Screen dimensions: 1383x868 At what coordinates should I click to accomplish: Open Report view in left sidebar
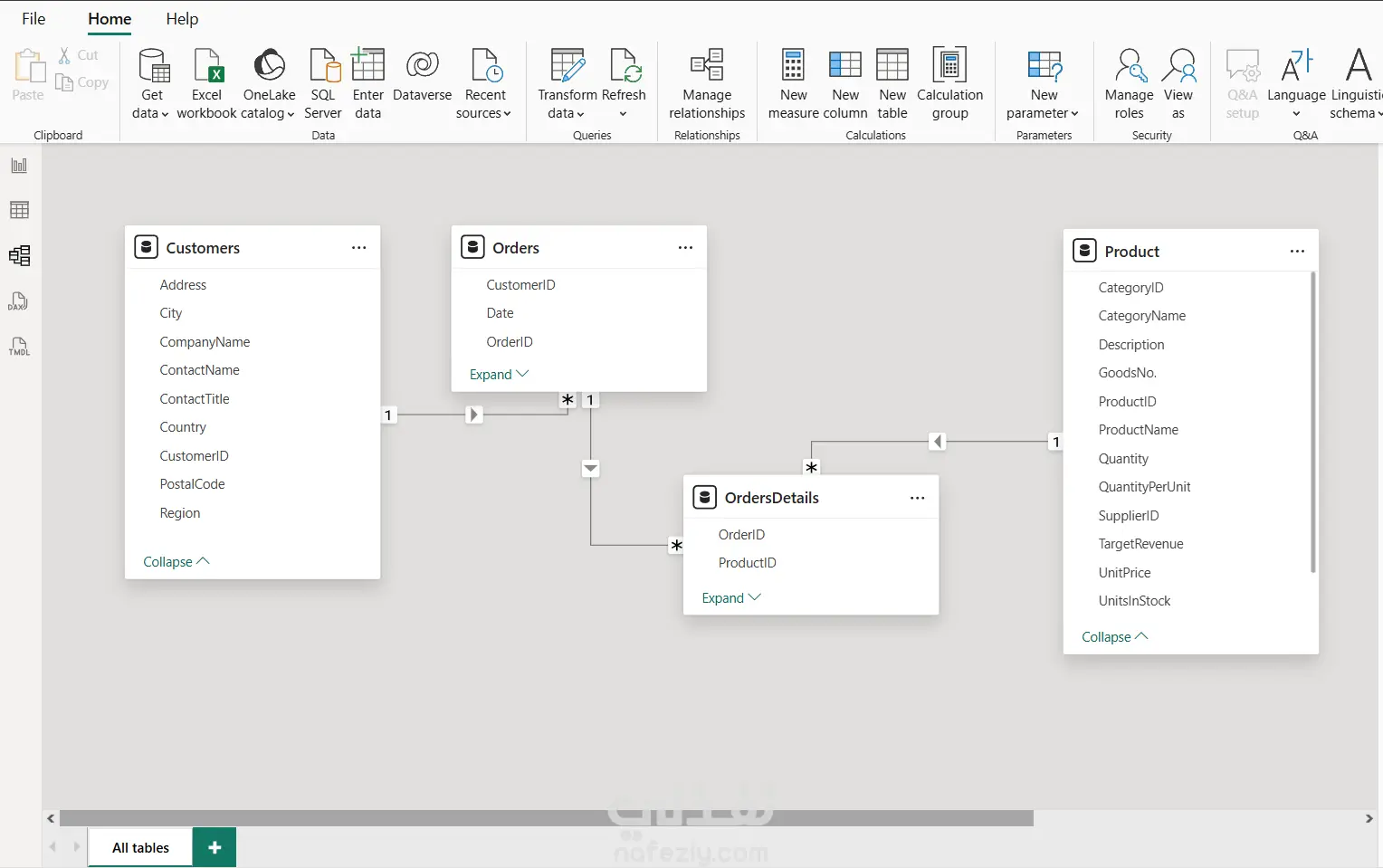pos(19,166)
